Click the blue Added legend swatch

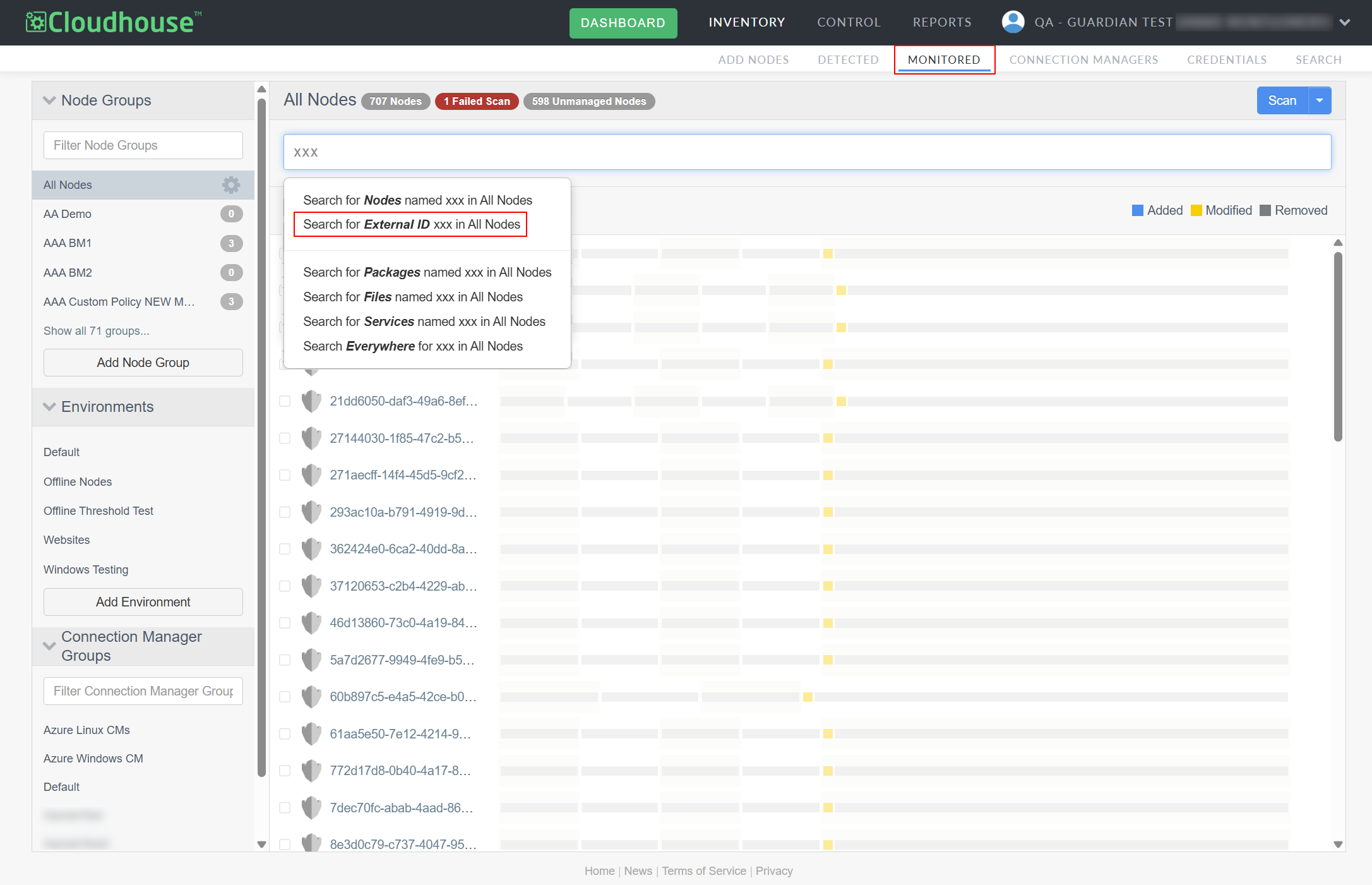pyautogui.click(x=1137, y=210)
